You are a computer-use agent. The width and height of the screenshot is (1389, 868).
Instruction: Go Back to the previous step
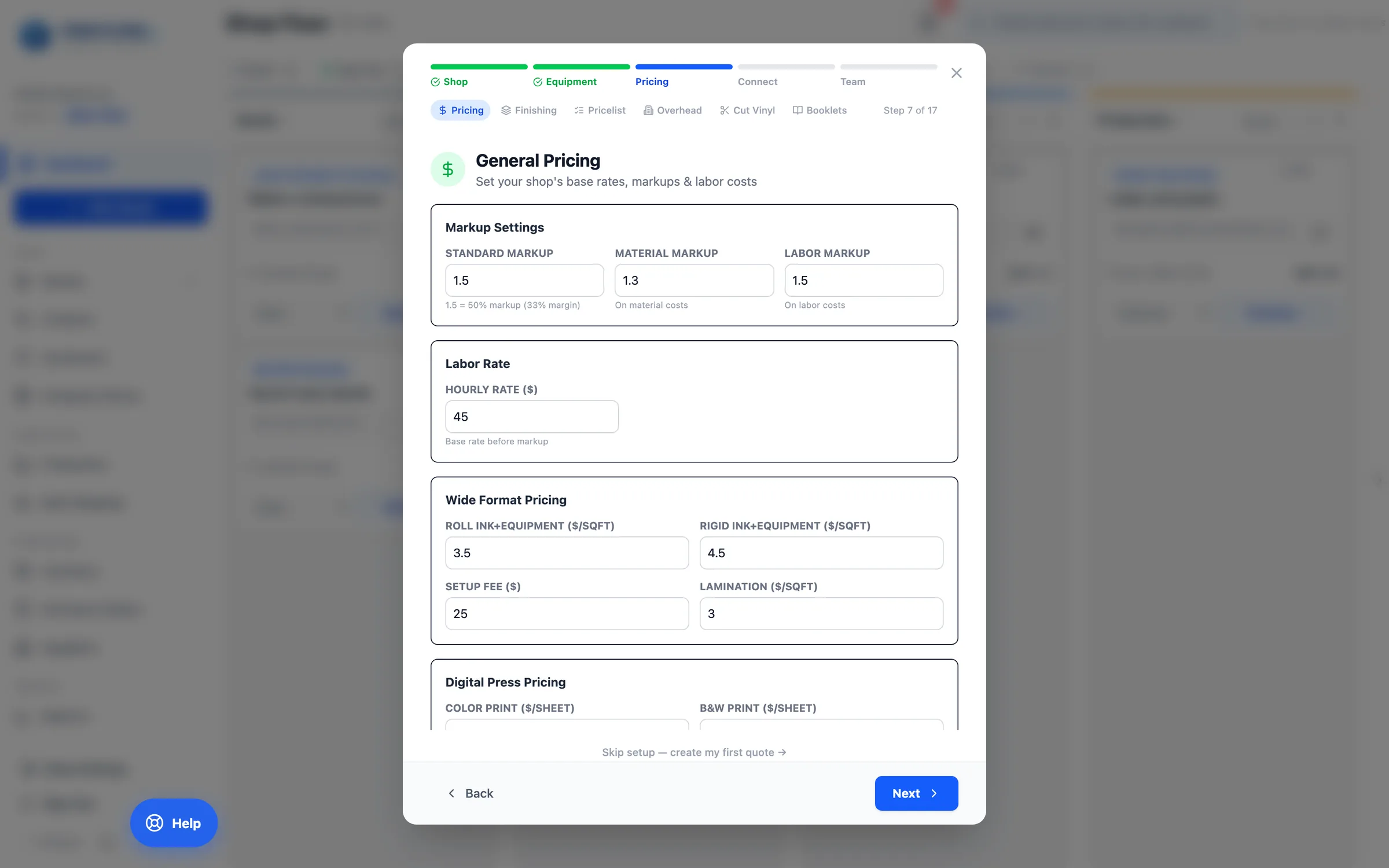(x=471, y=793)
